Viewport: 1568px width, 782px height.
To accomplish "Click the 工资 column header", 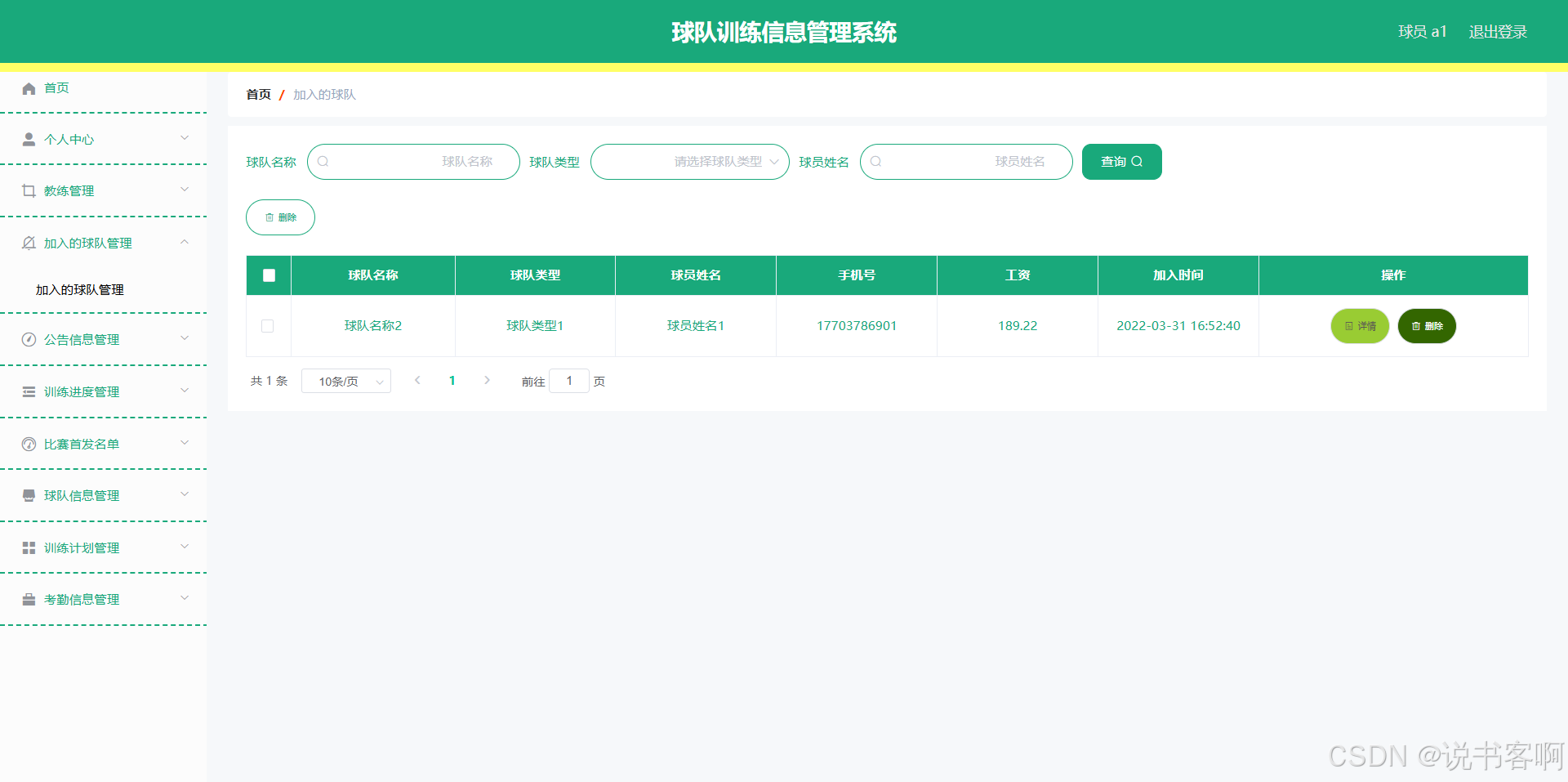I will click(1018, 275).
